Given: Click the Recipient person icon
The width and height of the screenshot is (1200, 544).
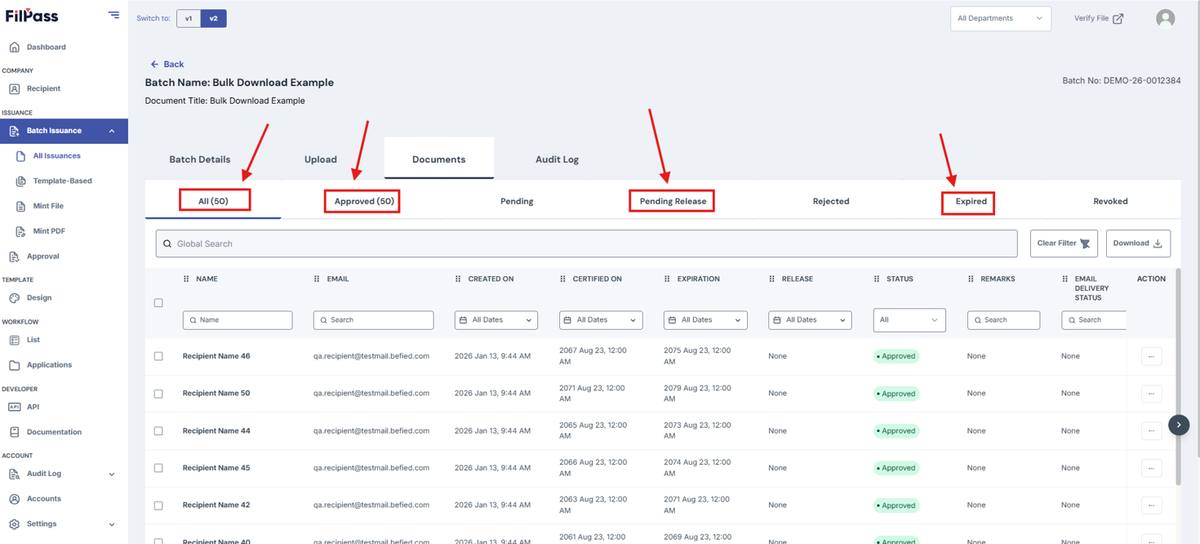Looking at the screenshot, I should click(x=15, y=89).
